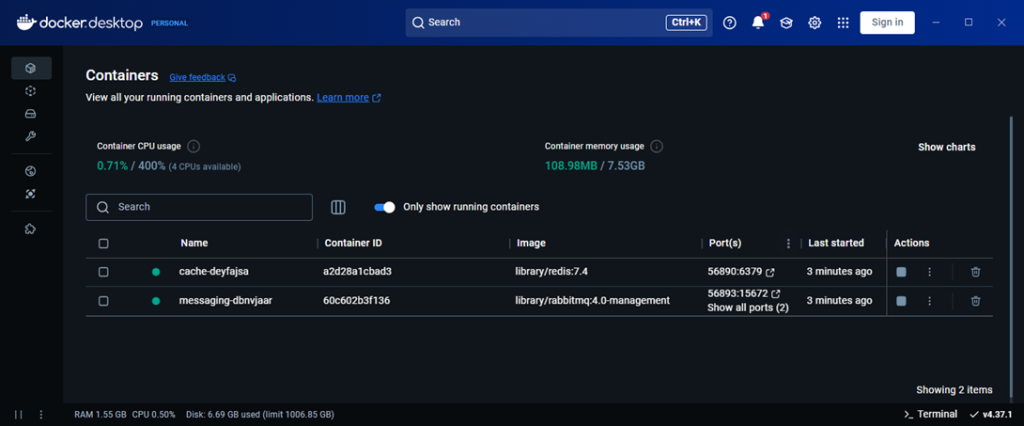Toggle Only show running containers
1024x426 pixels.
[x=385, y=207]
